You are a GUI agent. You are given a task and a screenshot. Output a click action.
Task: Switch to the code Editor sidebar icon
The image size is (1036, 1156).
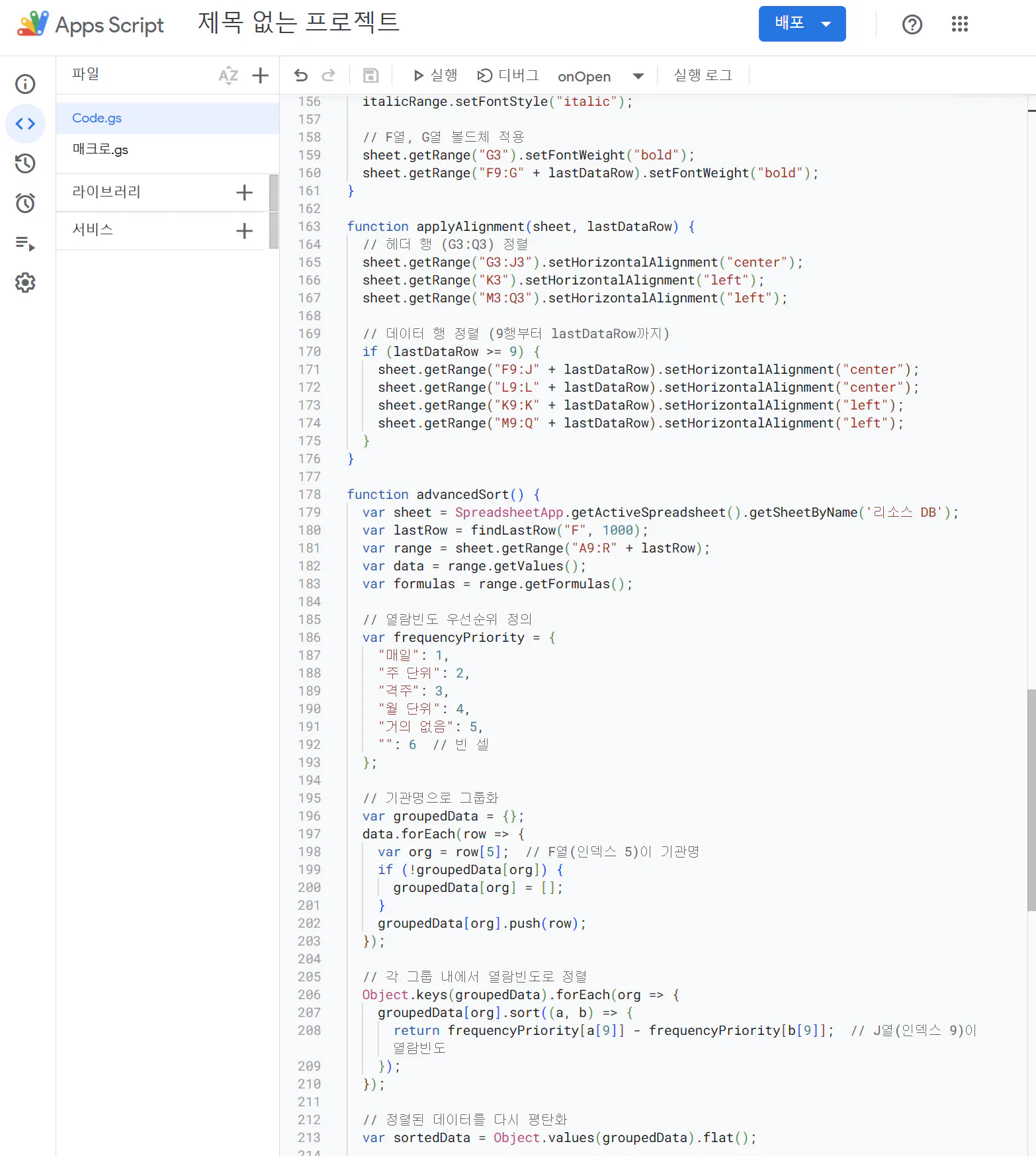tap(25, 124)
